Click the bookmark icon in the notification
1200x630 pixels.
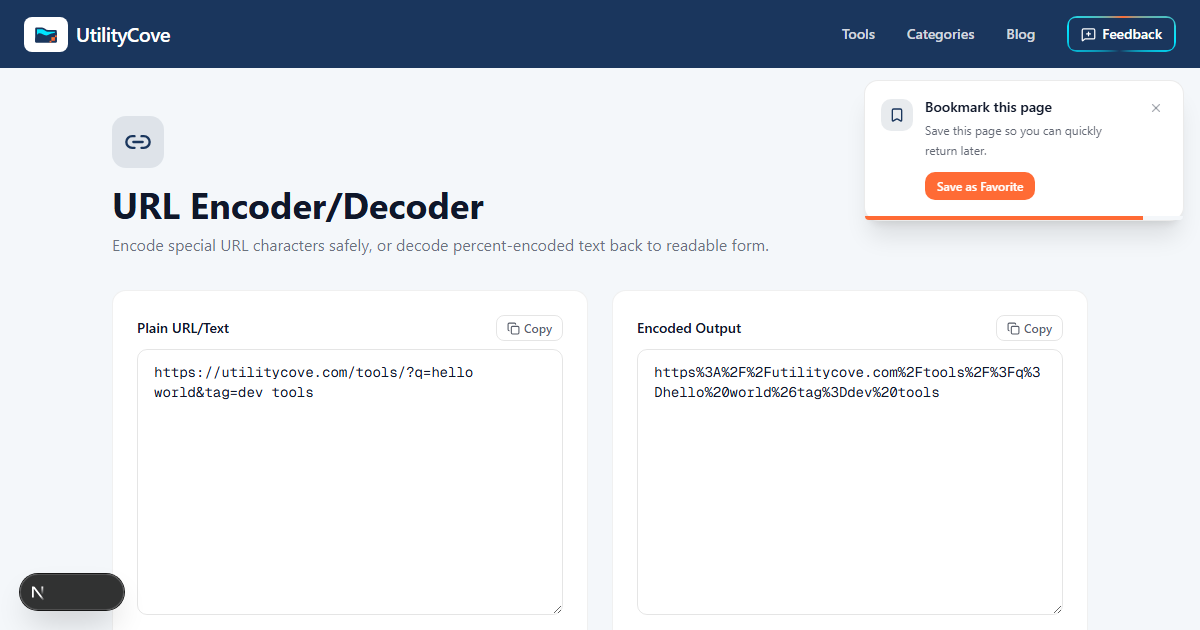897,115
